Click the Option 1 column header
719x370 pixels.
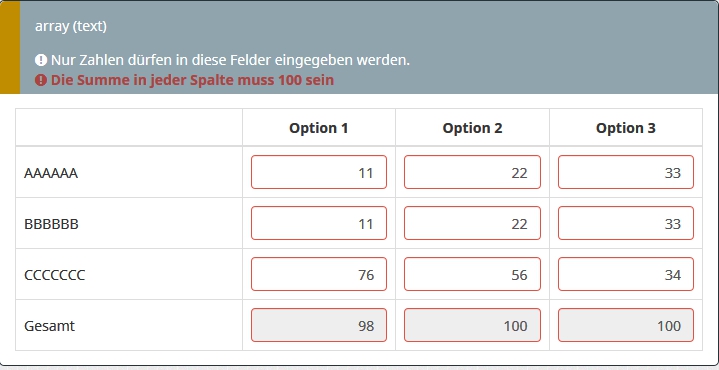coord(319,128)
